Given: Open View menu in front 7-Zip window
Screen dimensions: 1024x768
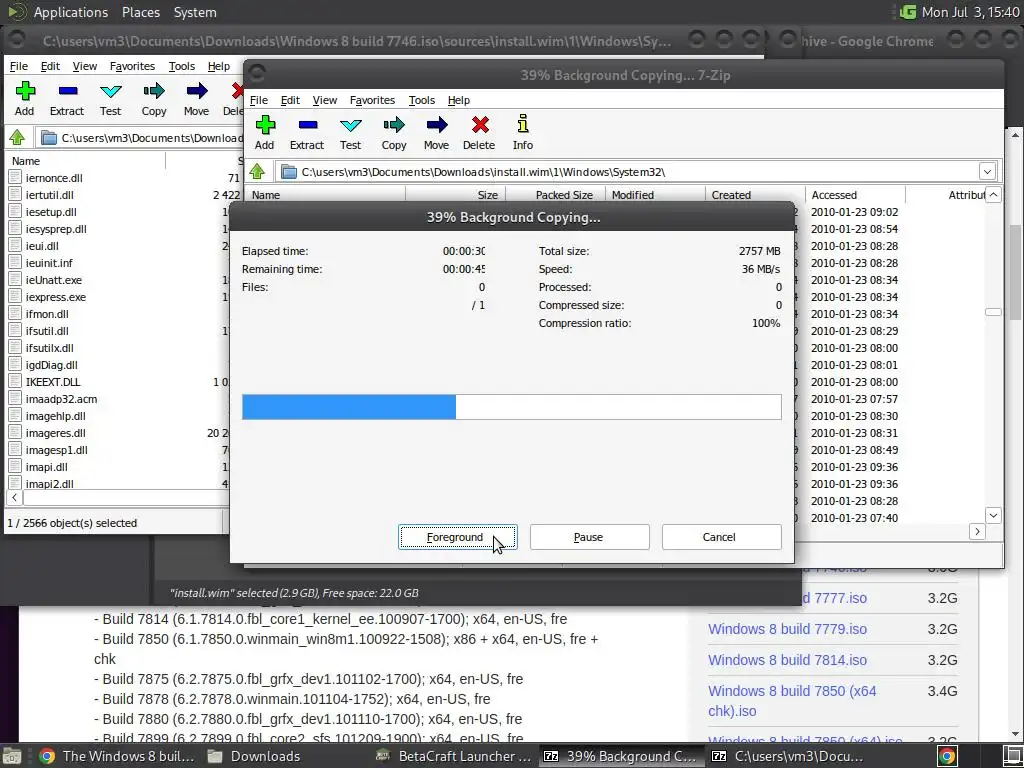Looking at the screenshot, I should (325, 100).
